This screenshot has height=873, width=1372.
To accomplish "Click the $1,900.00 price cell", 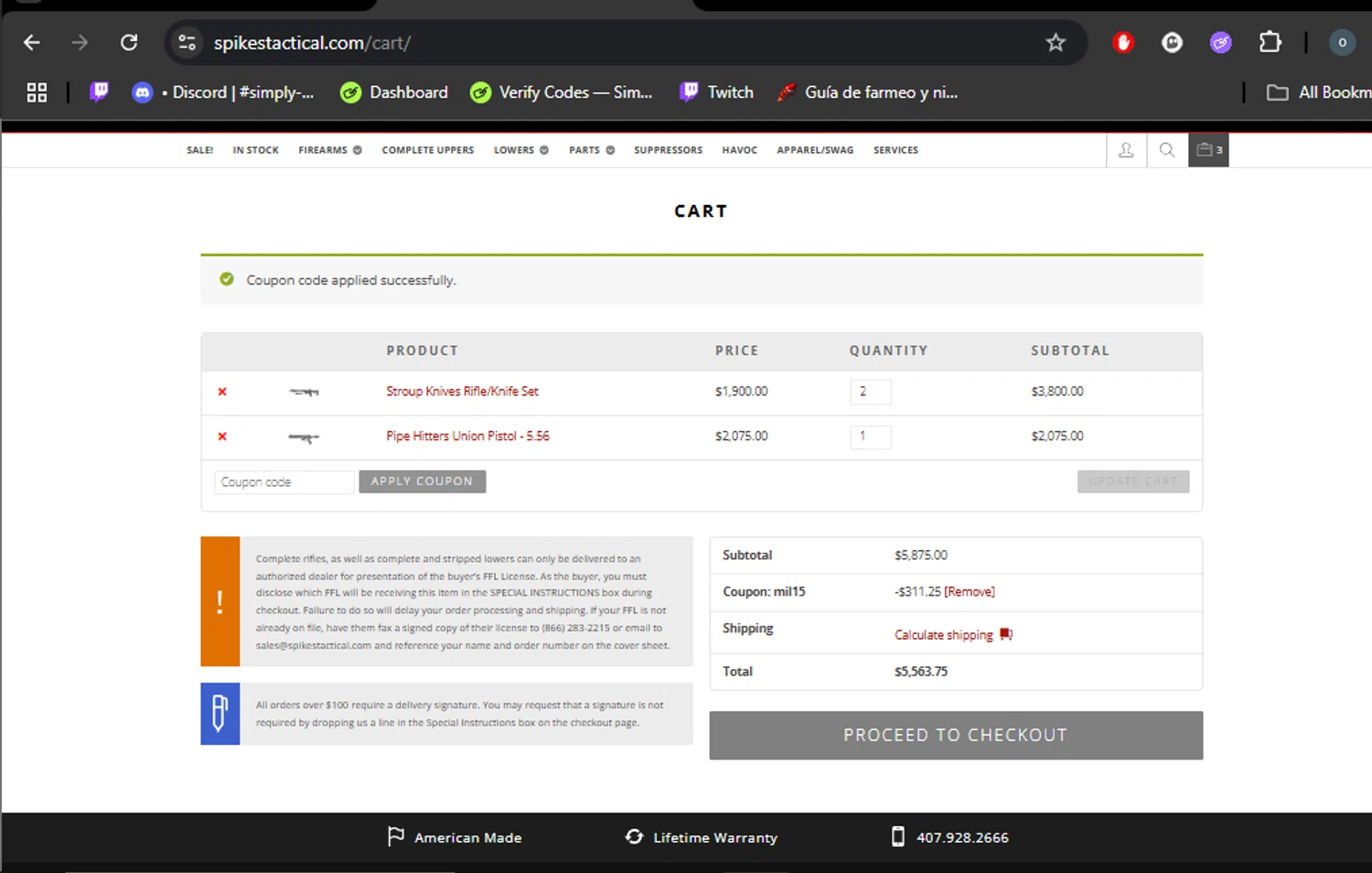I will (x=742, y=392).
